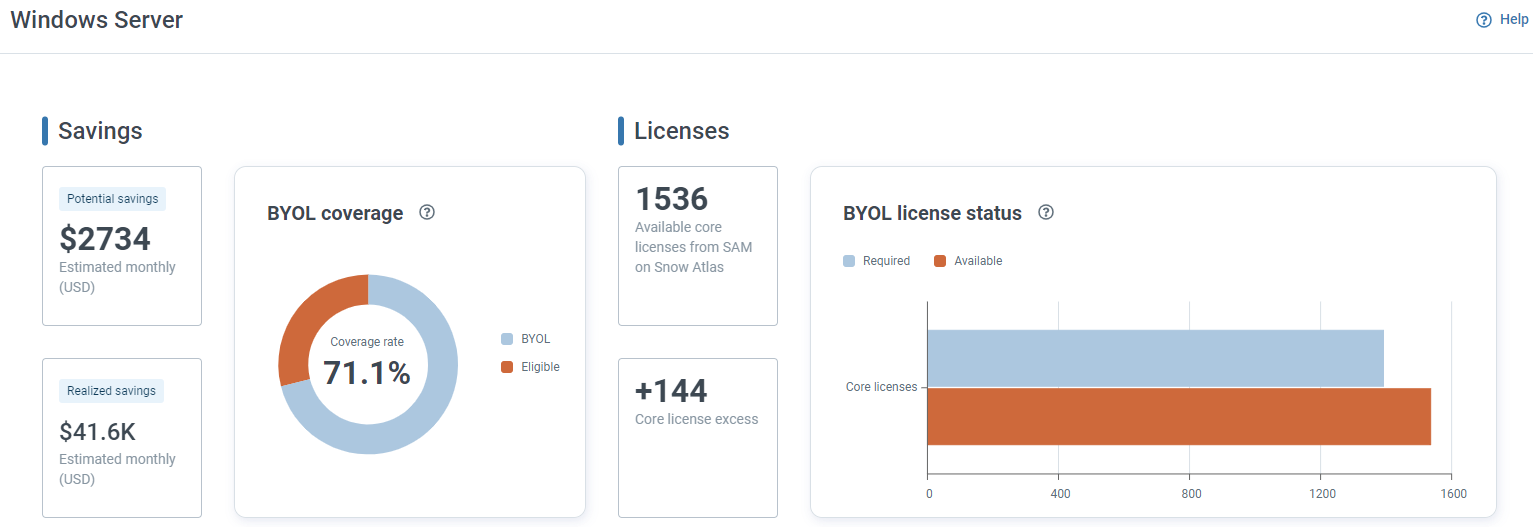Click the orange Available core licenses bar
Image resolution: width=1533 pixels, height=527 pixels.
click(1178, 416)
